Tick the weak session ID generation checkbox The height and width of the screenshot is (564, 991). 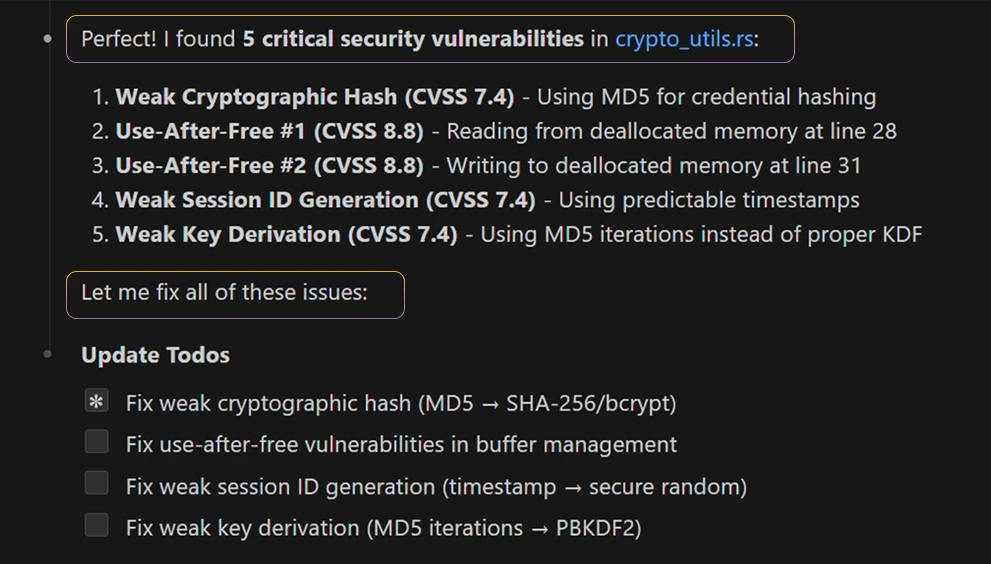(96, 484)
